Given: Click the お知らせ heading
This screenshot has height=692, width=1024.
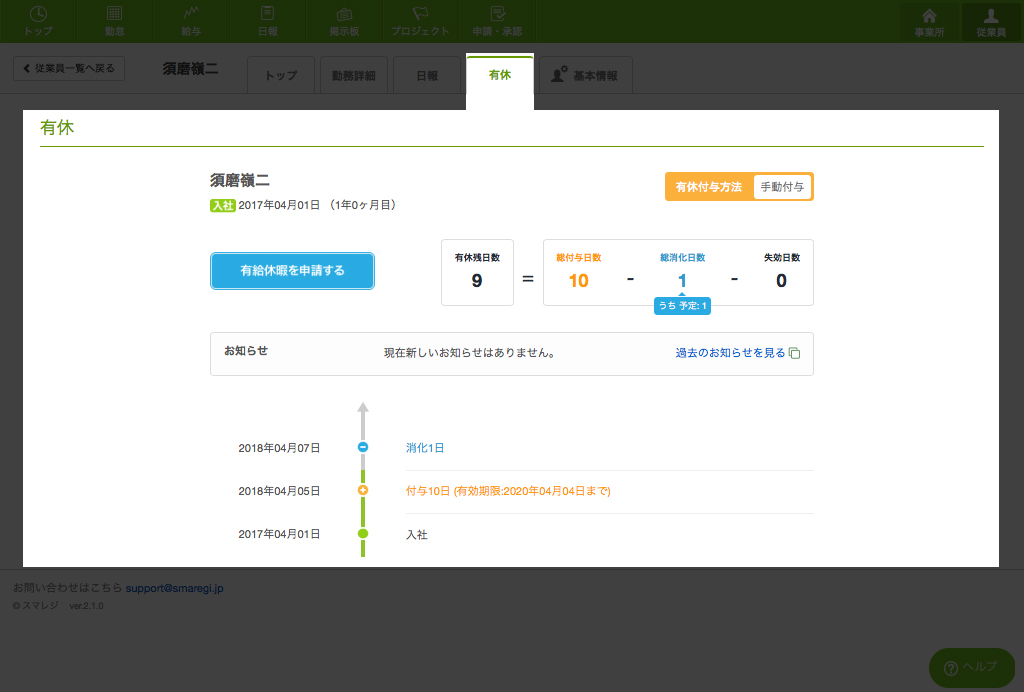Looking at the screenshot, I should point(246,351).
